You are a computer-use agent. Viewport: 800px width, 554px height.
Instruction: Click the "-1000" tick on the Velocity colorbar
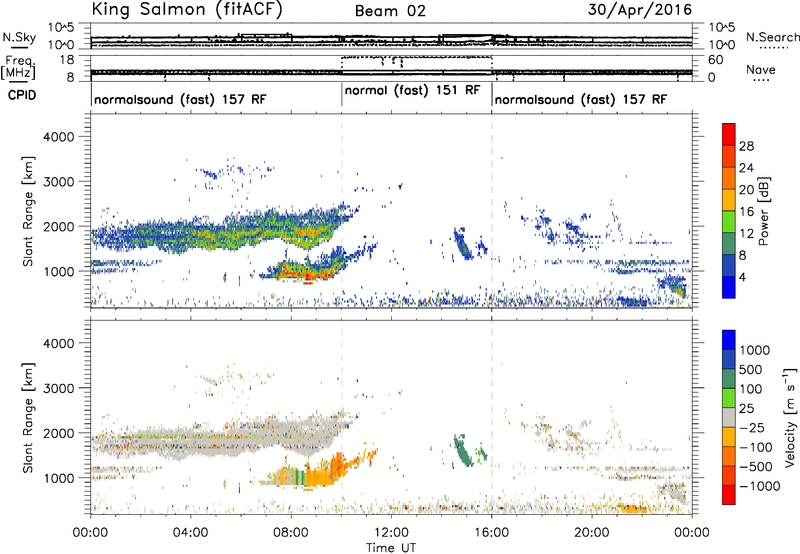(x=760, y=486)
